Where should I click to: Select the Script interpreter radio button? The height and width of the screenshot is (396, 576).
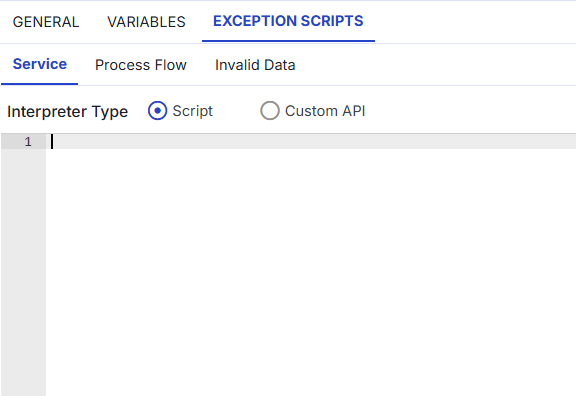pos(158,111)
